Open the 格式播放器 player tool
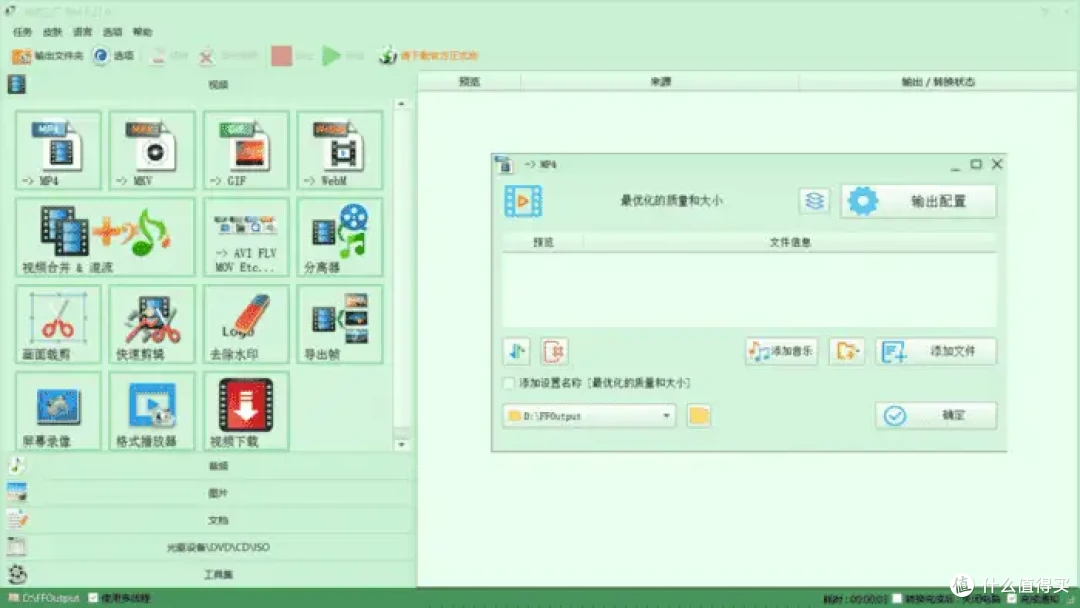The image size is (1080, 608). pyautogui.click(x=152, y=411)
